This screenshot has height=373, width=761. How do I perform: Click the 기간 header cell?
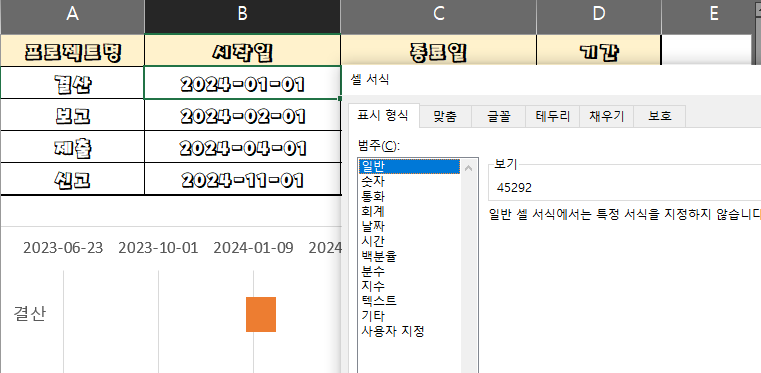coord(599,50)
